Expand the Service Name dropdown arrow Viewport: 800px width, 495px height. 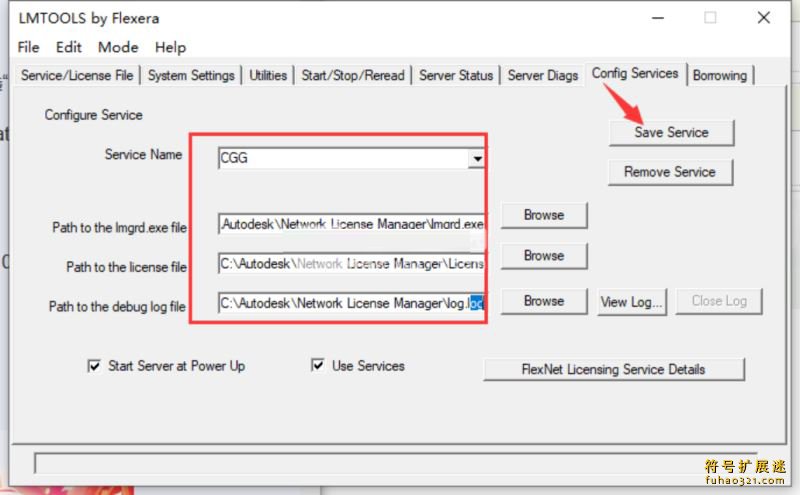coord(477,158)
